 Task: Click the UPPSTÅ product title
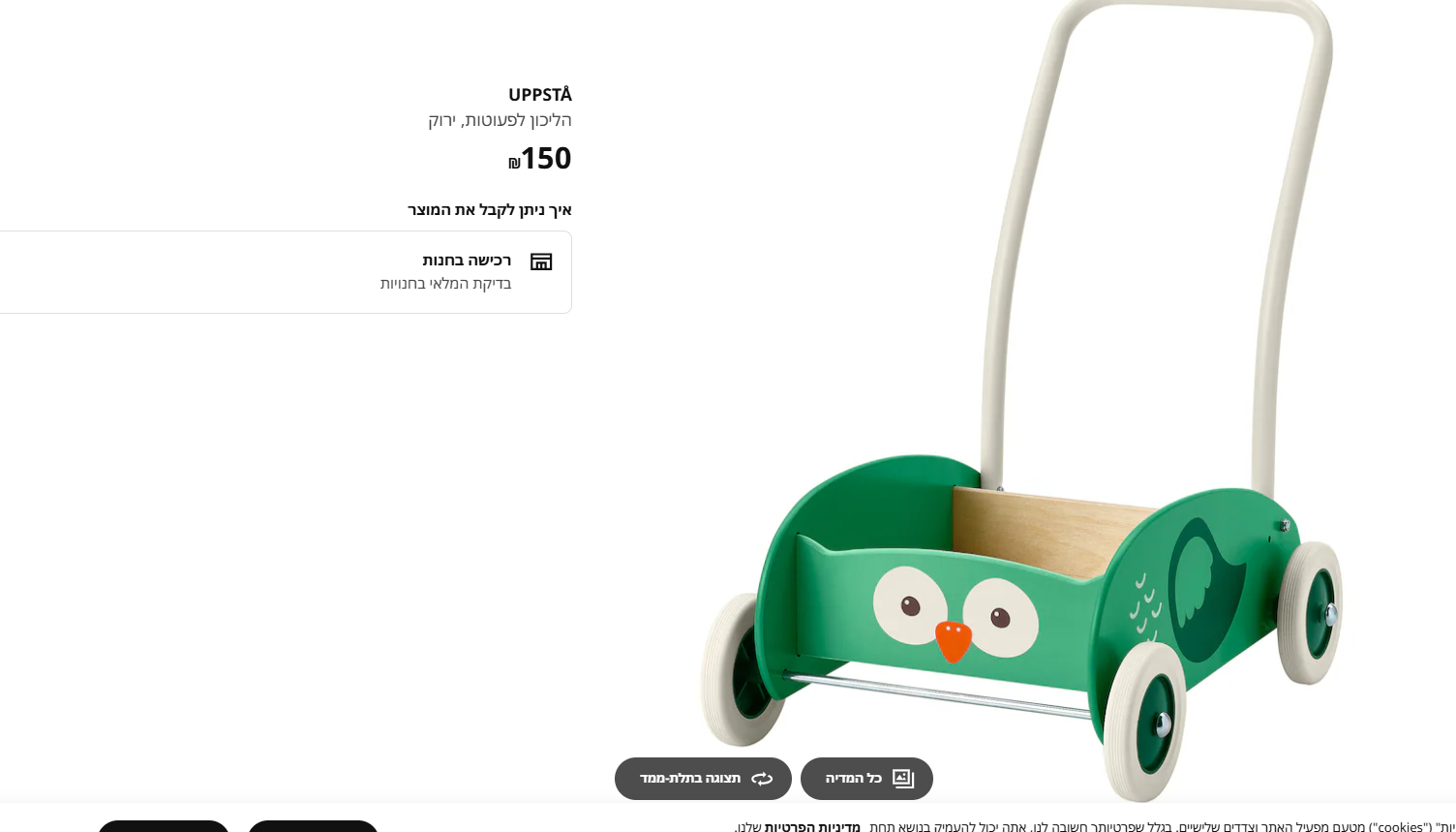click(540, 95)
